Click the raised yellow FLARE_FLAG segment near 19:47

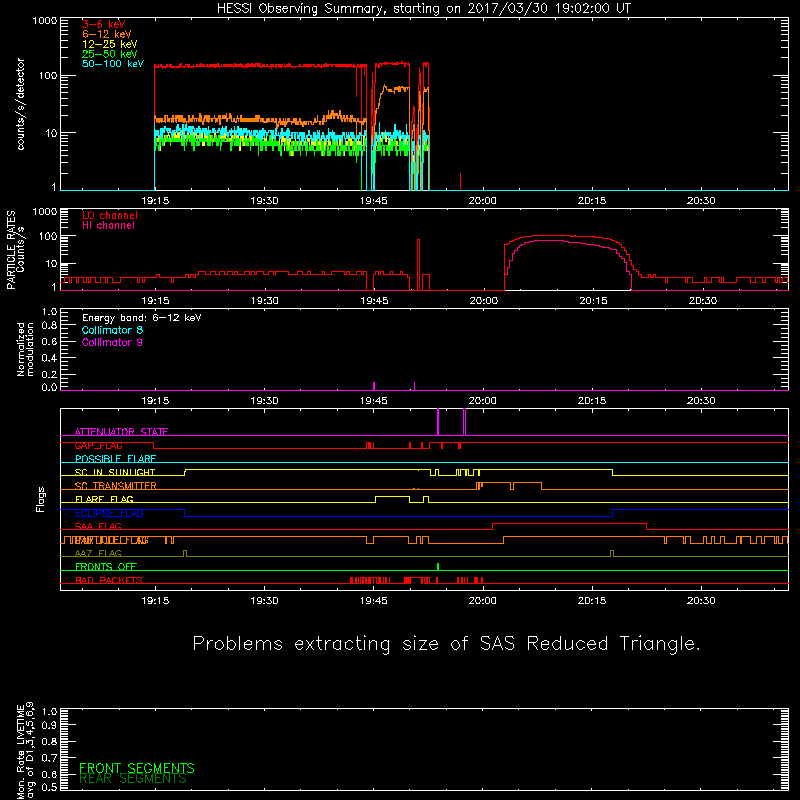[x=392, y=497]
